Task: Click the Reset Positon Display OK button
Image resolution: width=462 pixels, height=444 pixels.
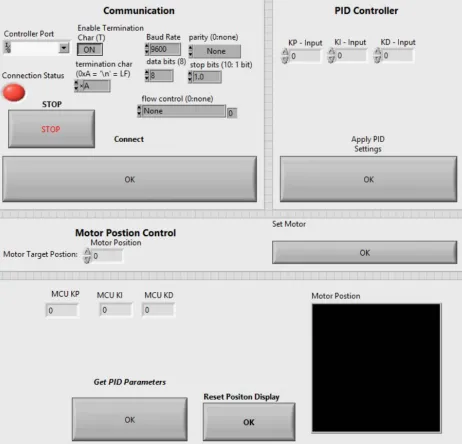Action: [249, 422]
